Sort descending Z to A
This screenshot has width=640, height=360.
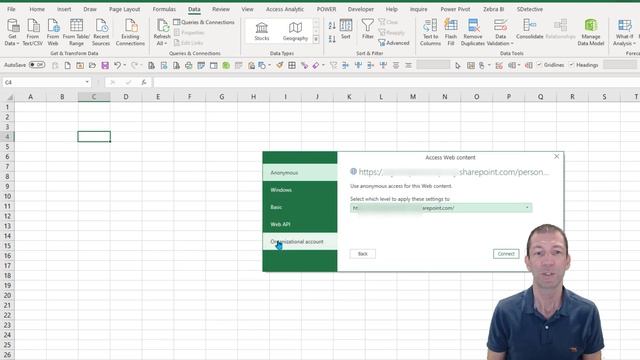[332, 39]
